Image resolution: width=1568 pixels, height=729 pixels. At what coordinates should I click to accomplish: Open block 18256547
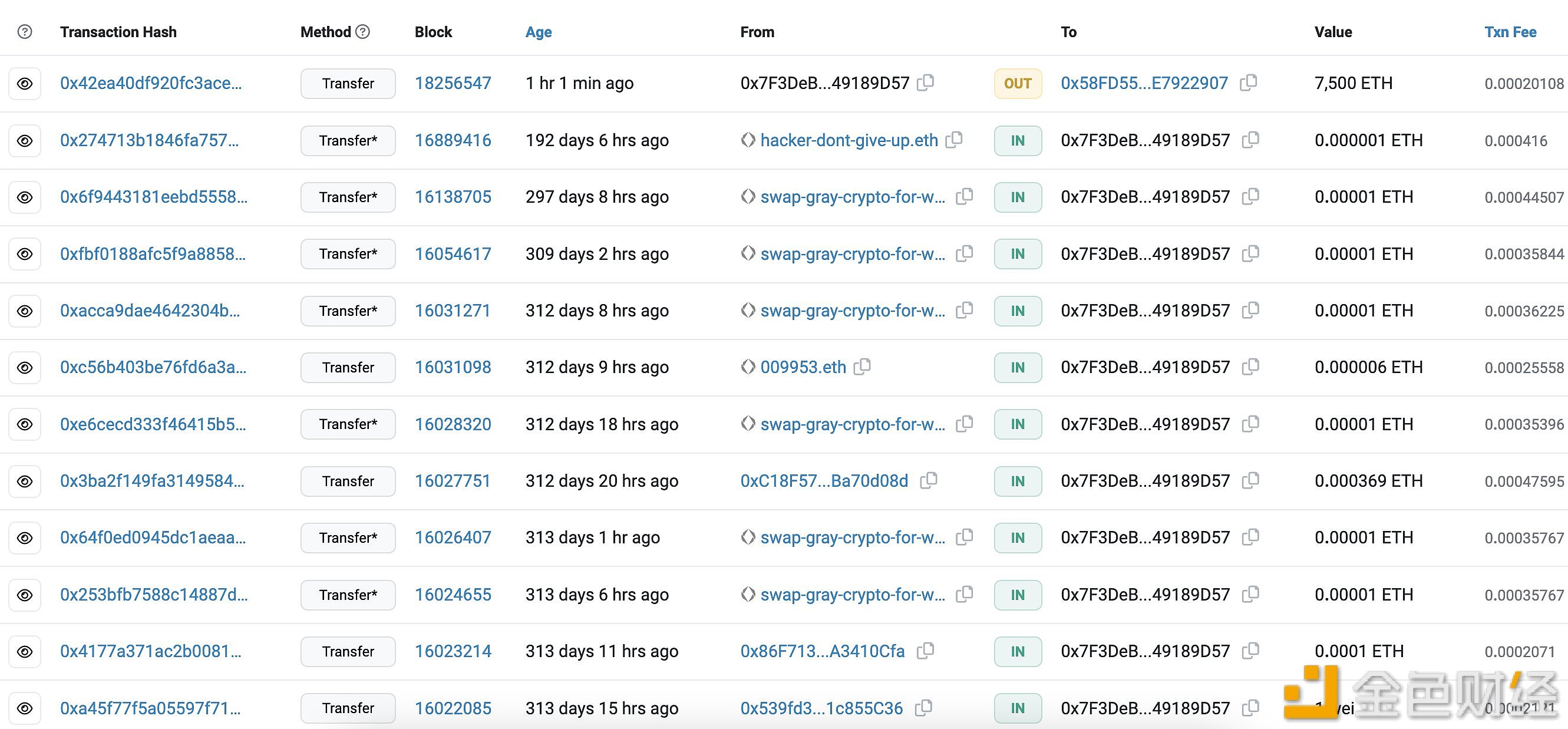453,83
